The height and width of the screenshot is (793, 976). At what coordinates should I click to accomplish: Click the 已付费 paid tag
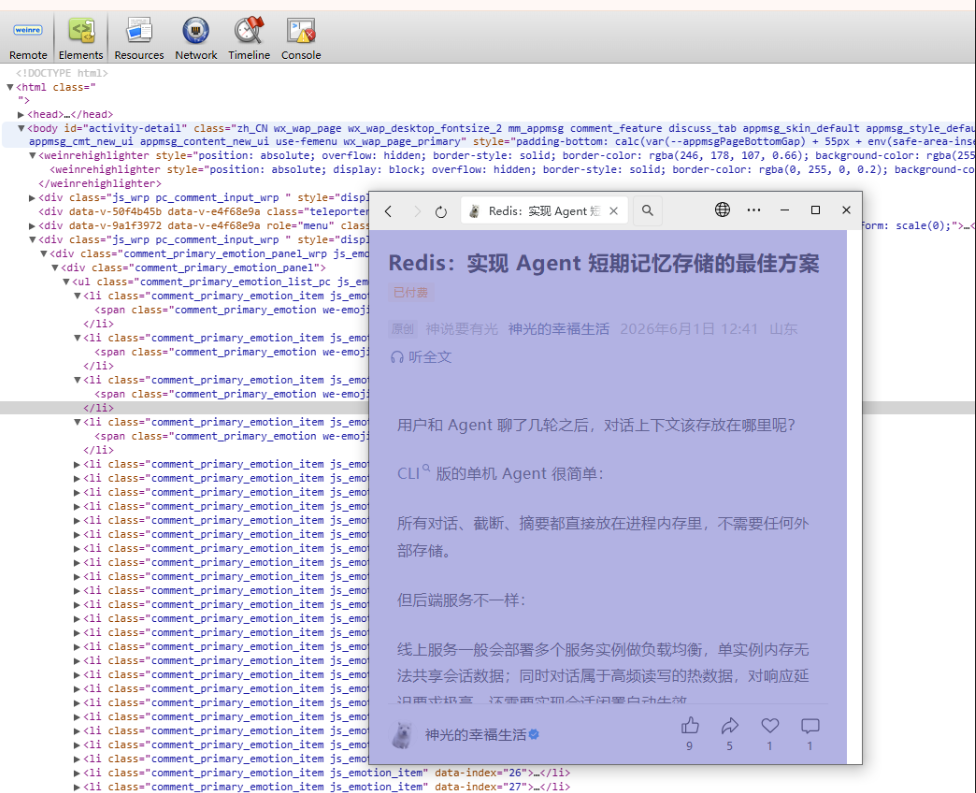411,293
